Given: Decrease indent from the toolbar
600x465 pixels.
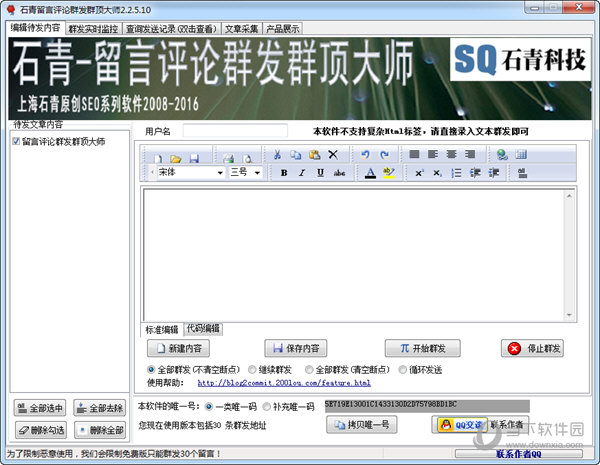Looking at the screenshot, I should pos(475,173).
